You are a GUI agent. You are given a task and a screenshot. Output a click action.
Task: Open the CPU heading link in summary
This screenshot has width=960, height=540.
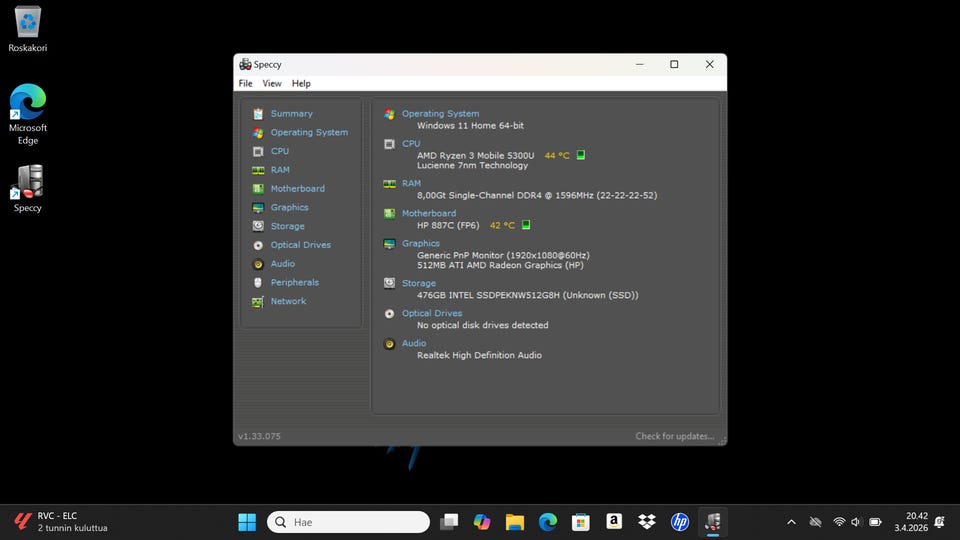[x=411, y=144]
